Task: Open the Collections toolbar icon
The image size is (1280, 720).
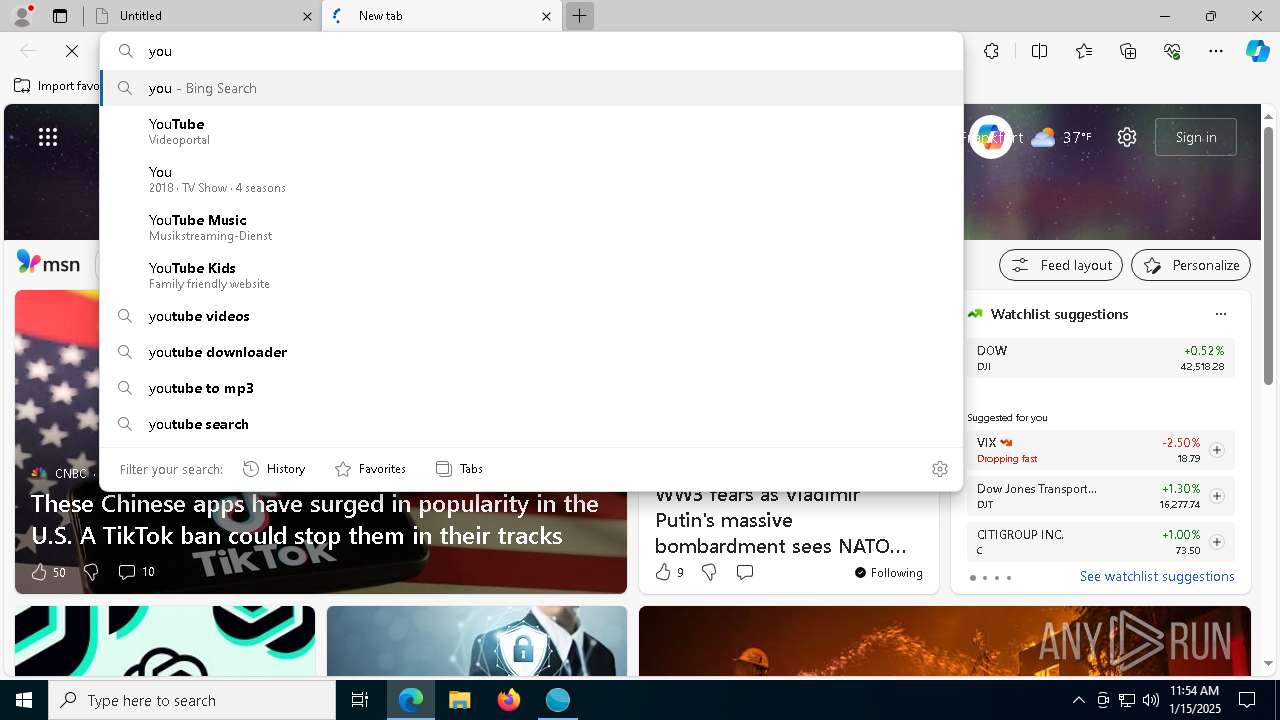Action: point(1128,51)
